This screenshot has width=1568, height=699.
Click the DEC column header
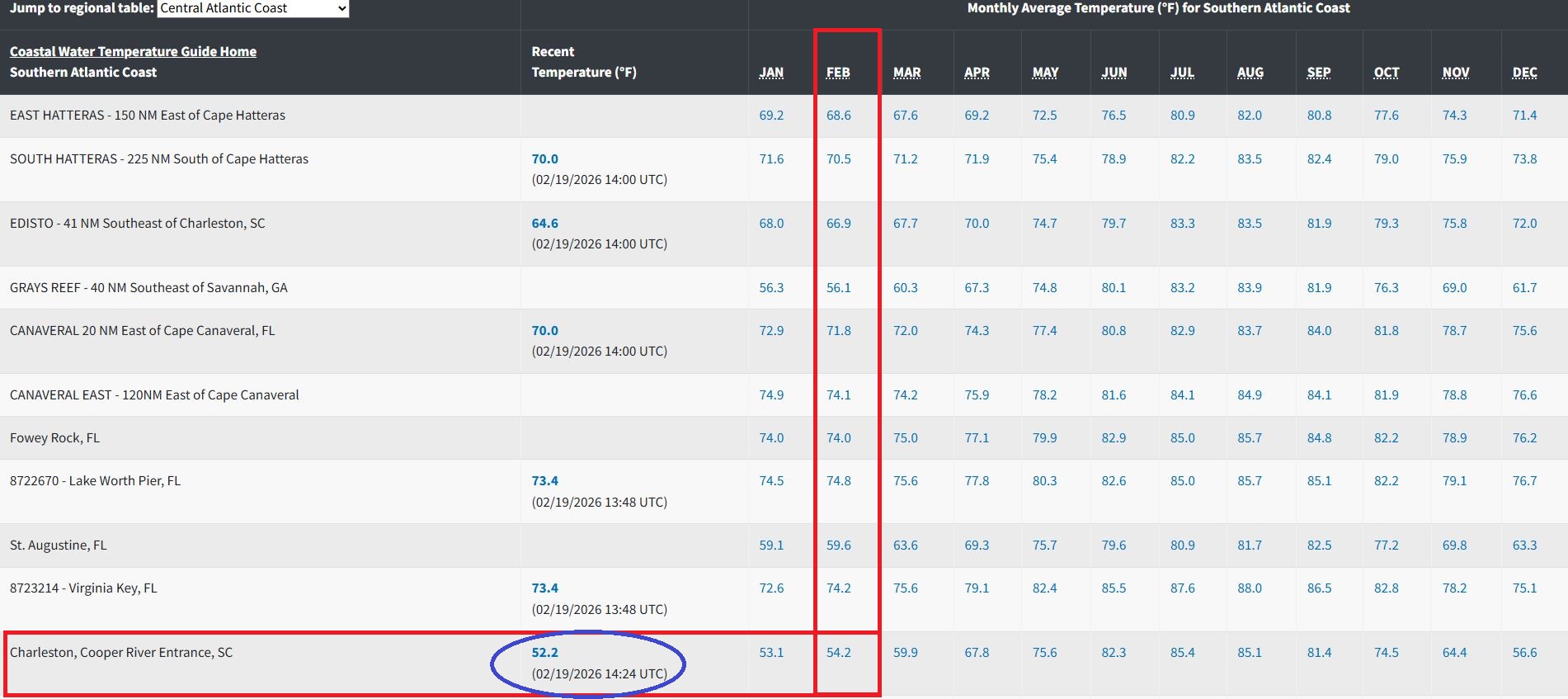point(1524,73)
